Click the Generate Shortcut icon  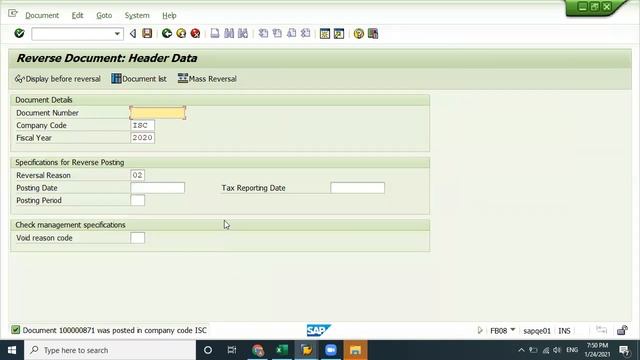point(339,33)
